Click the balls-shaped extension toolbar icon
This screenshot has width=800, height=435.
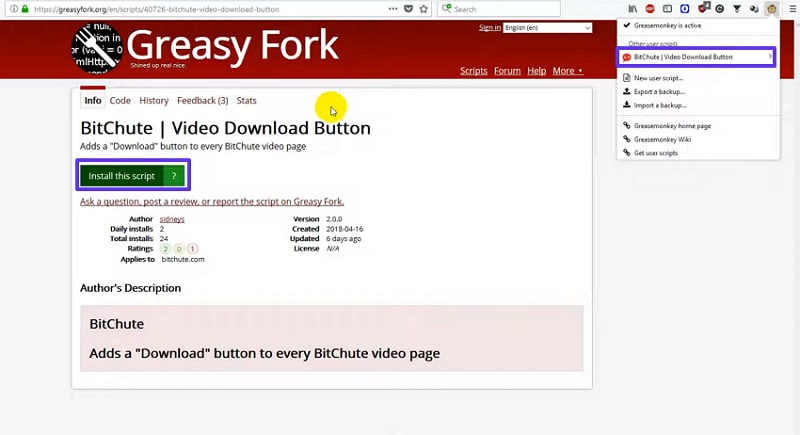point(754,9)
